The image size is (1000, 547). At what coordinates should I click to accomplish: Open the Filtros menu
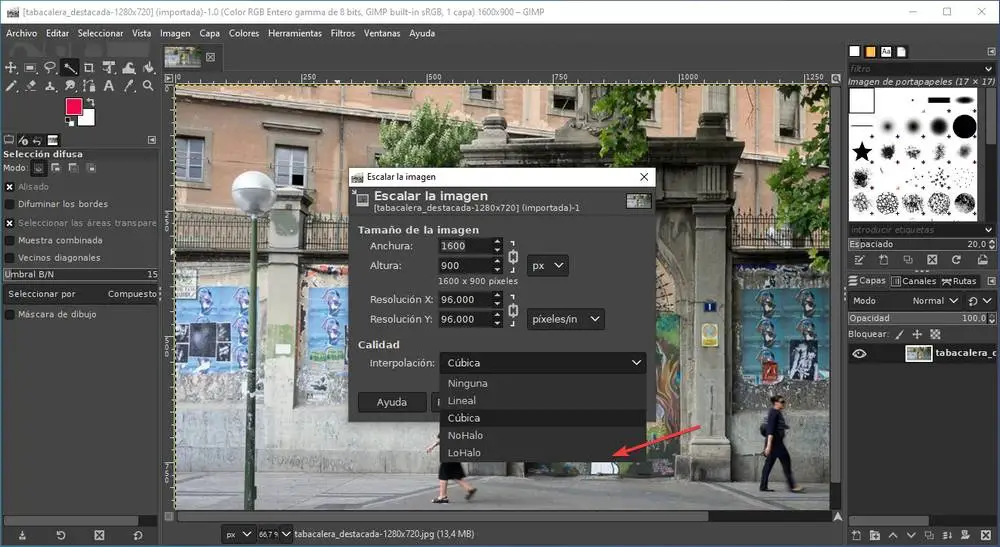point(342,33)
